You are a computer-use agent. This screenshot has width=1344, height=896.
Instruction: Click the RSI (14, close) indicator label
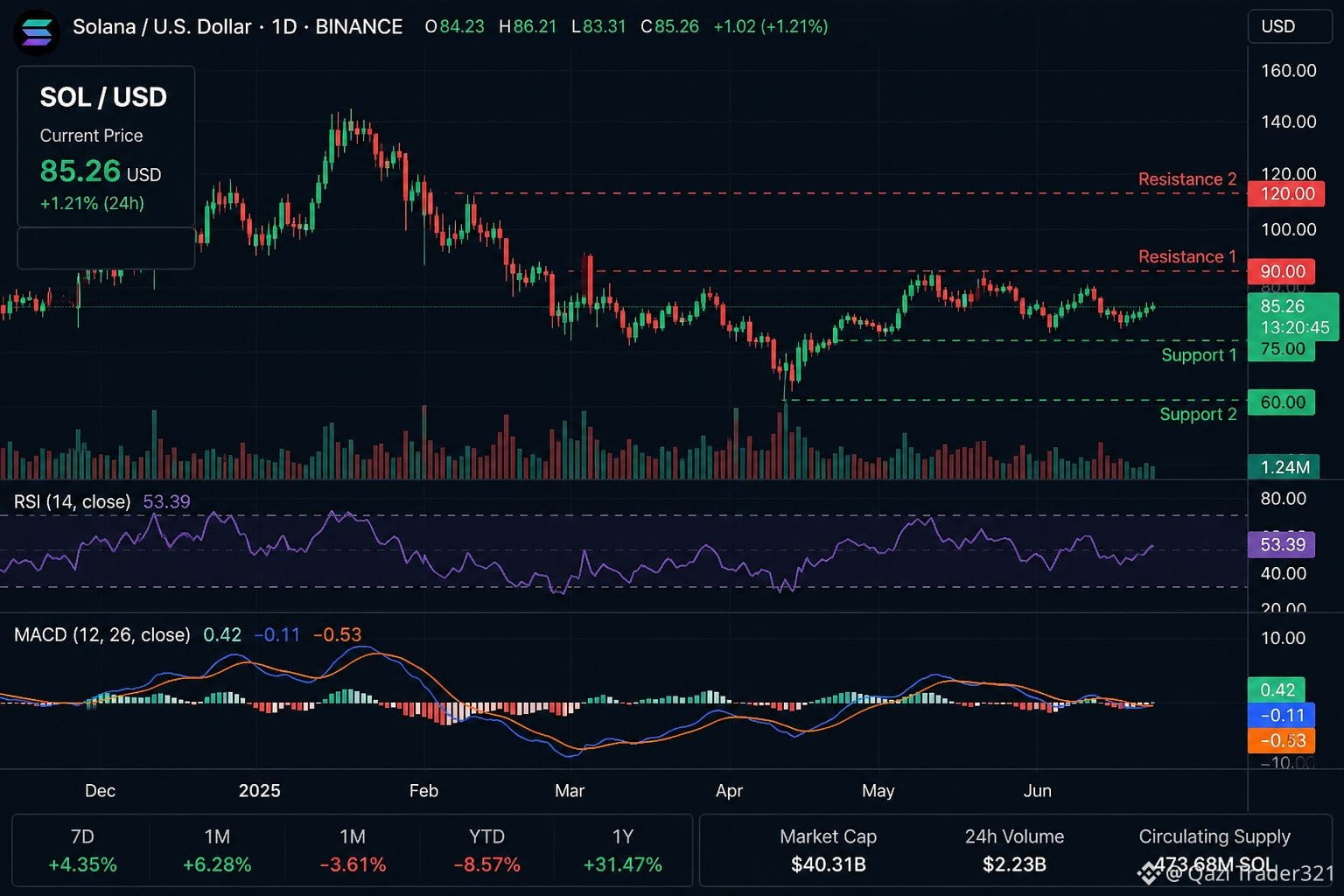[x=73, y=501]
